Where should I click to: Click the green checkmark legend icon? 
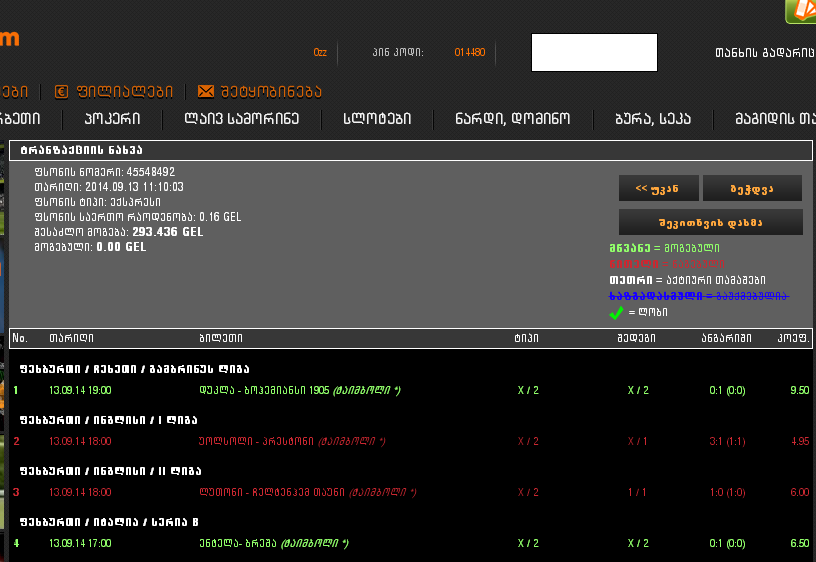tap(616, 313)
